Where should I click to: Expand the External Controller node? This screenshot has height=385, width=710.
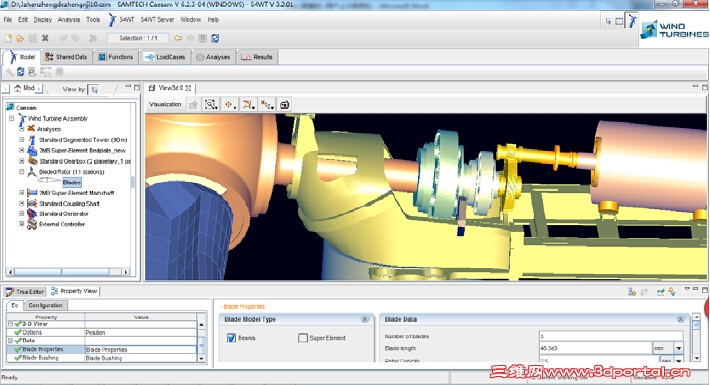point(21,224)
